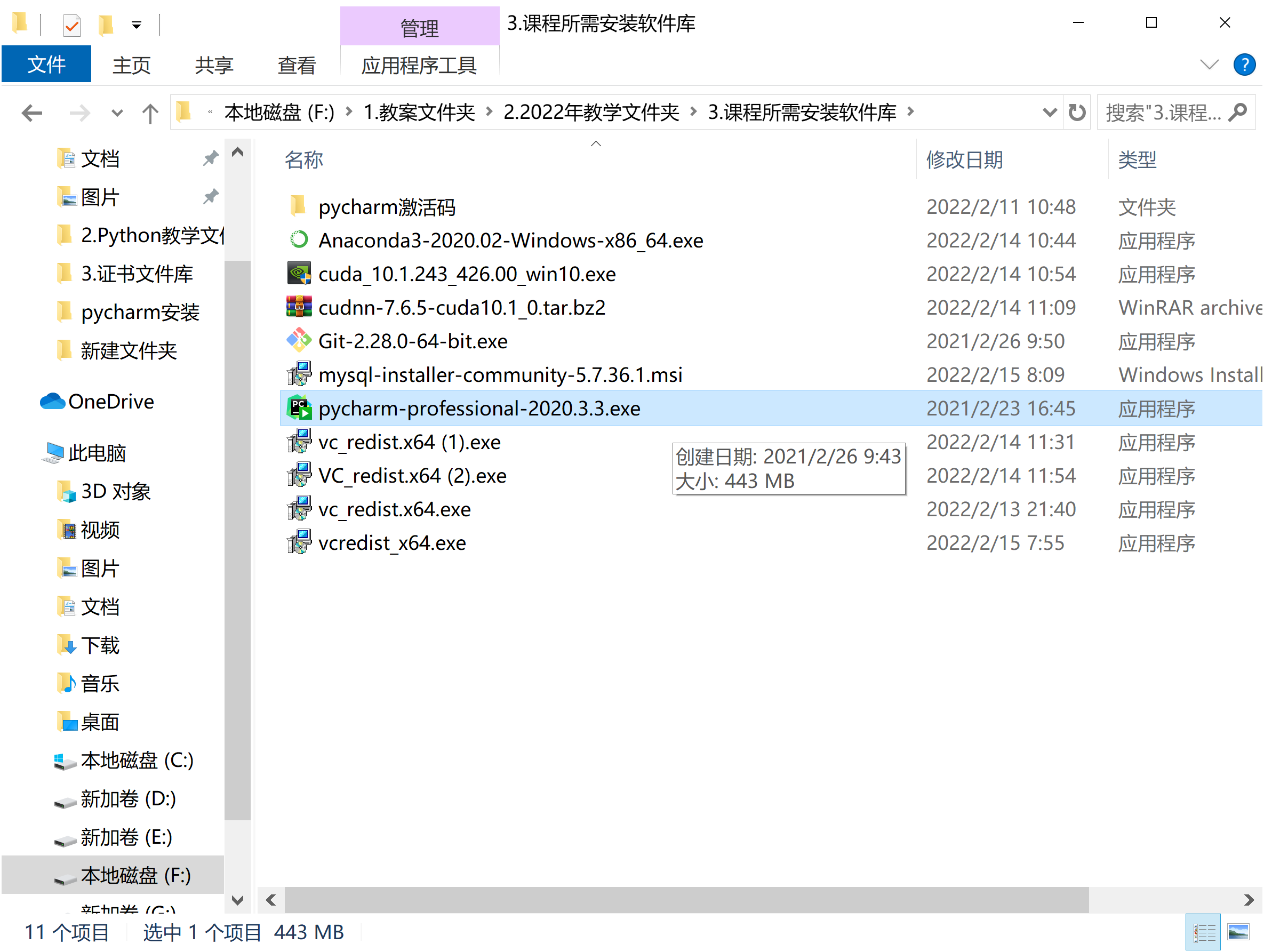The width and height of the screenshot is (1264, 952).
Task: Switch to details list view
Action: (1204, 933)
